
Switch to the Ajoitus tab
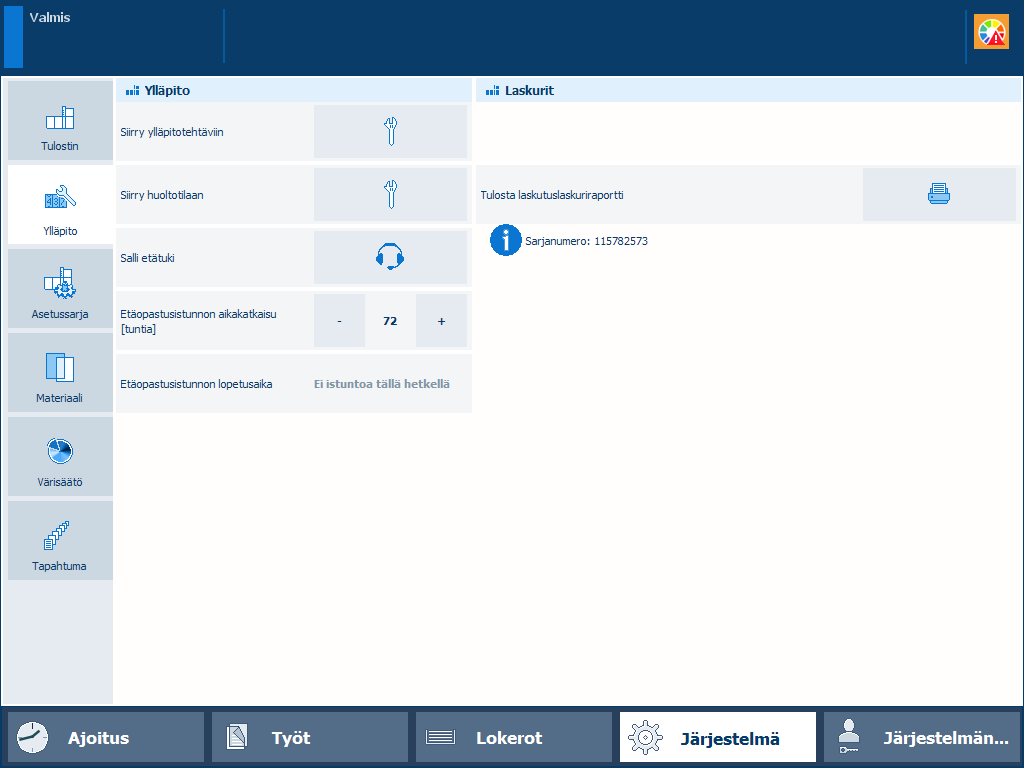(x=106, y=738)
